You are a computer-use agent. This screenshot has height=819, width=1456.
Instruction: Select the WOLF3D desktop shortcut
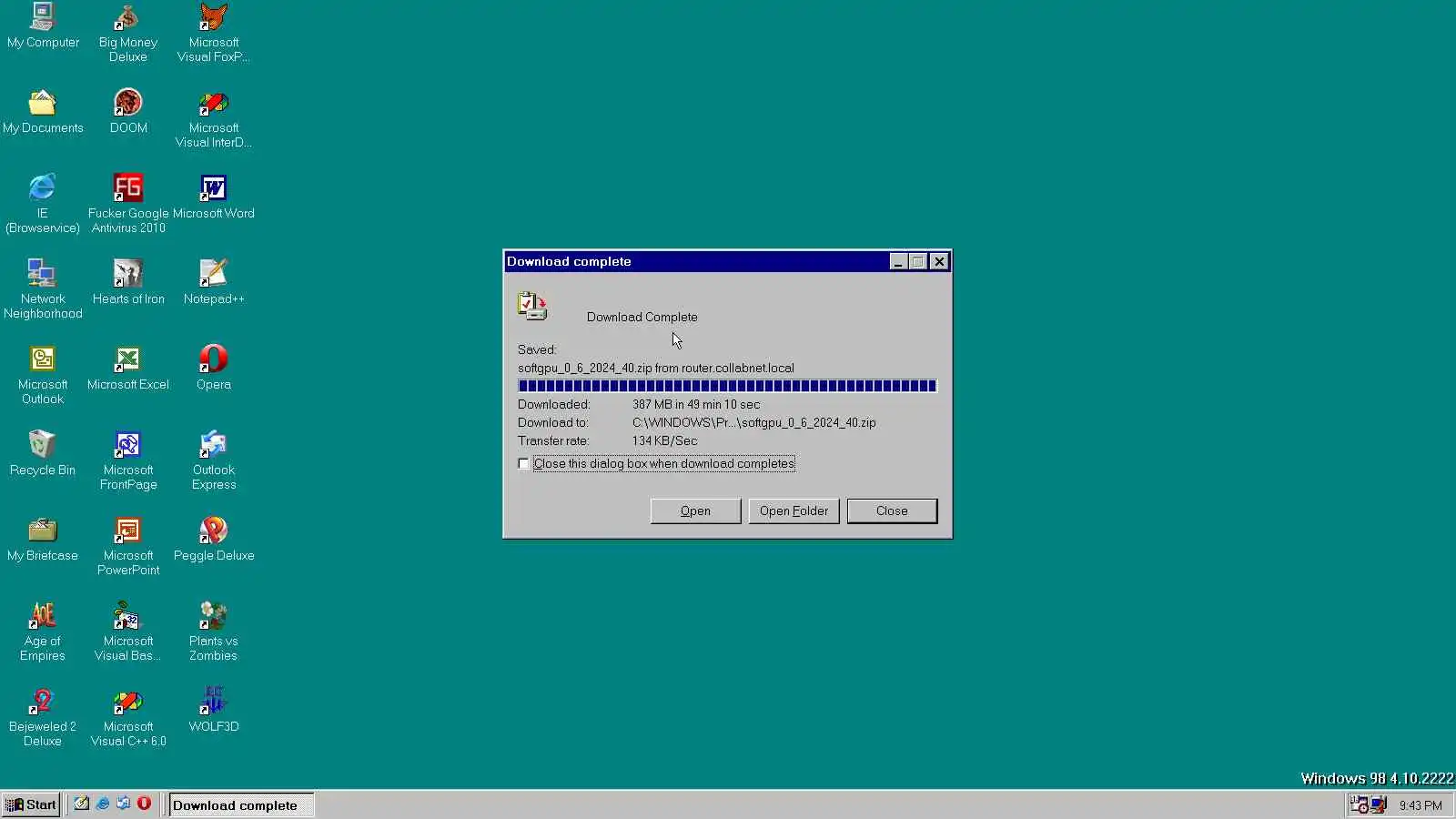coord(214,710)
